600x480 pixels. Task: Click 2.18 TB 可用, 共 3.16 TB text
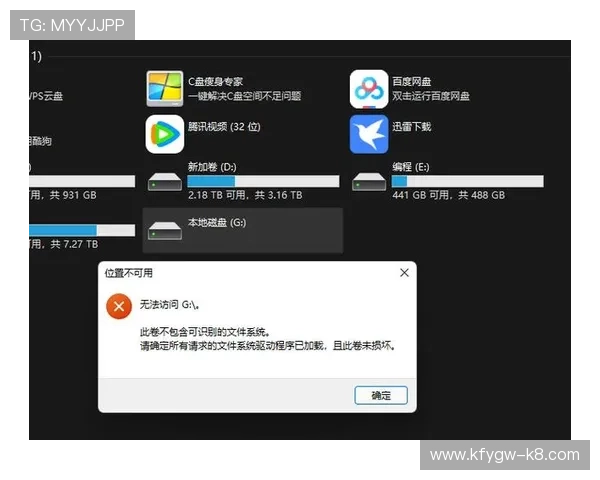[245, 195]
